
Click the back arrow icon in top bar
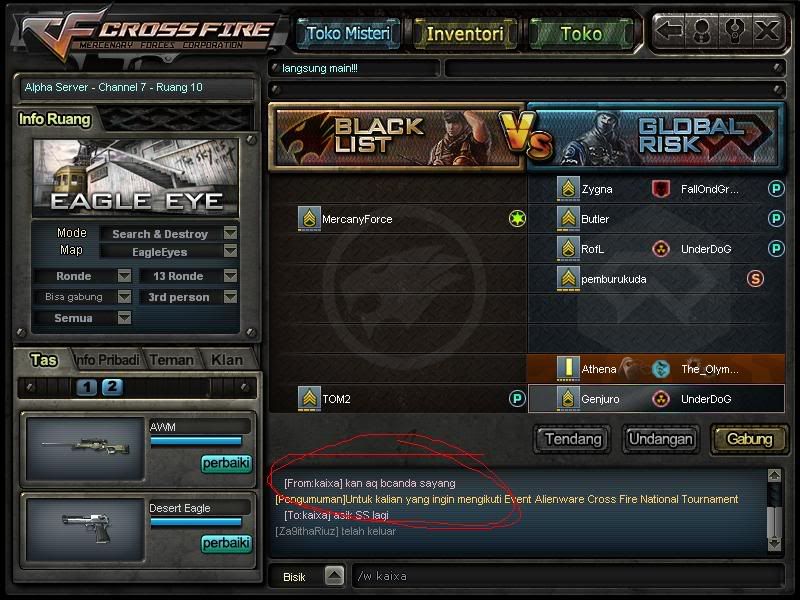point(669,32)
